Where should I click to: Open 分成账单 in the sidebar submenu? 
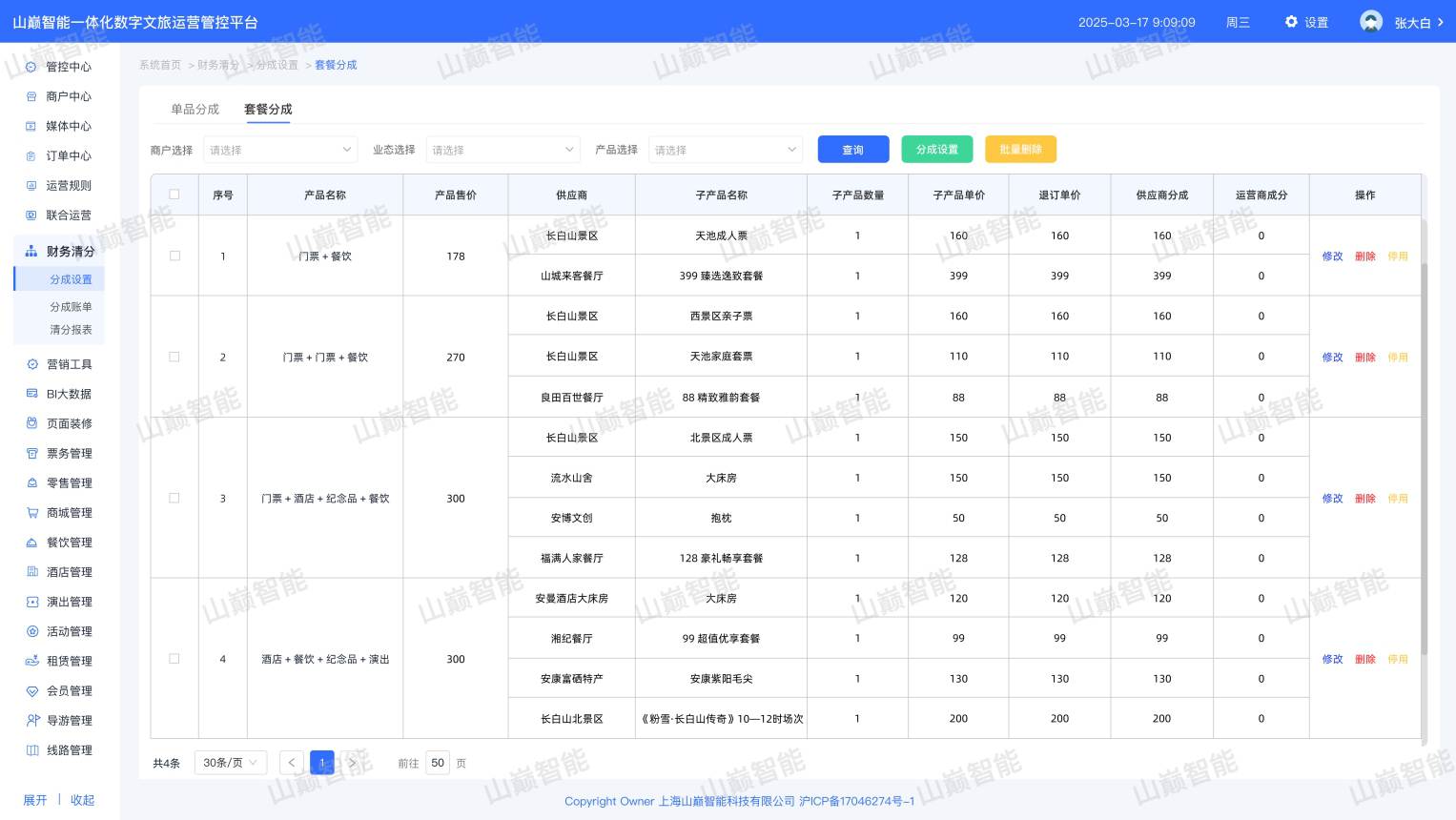tap(71, 307)
